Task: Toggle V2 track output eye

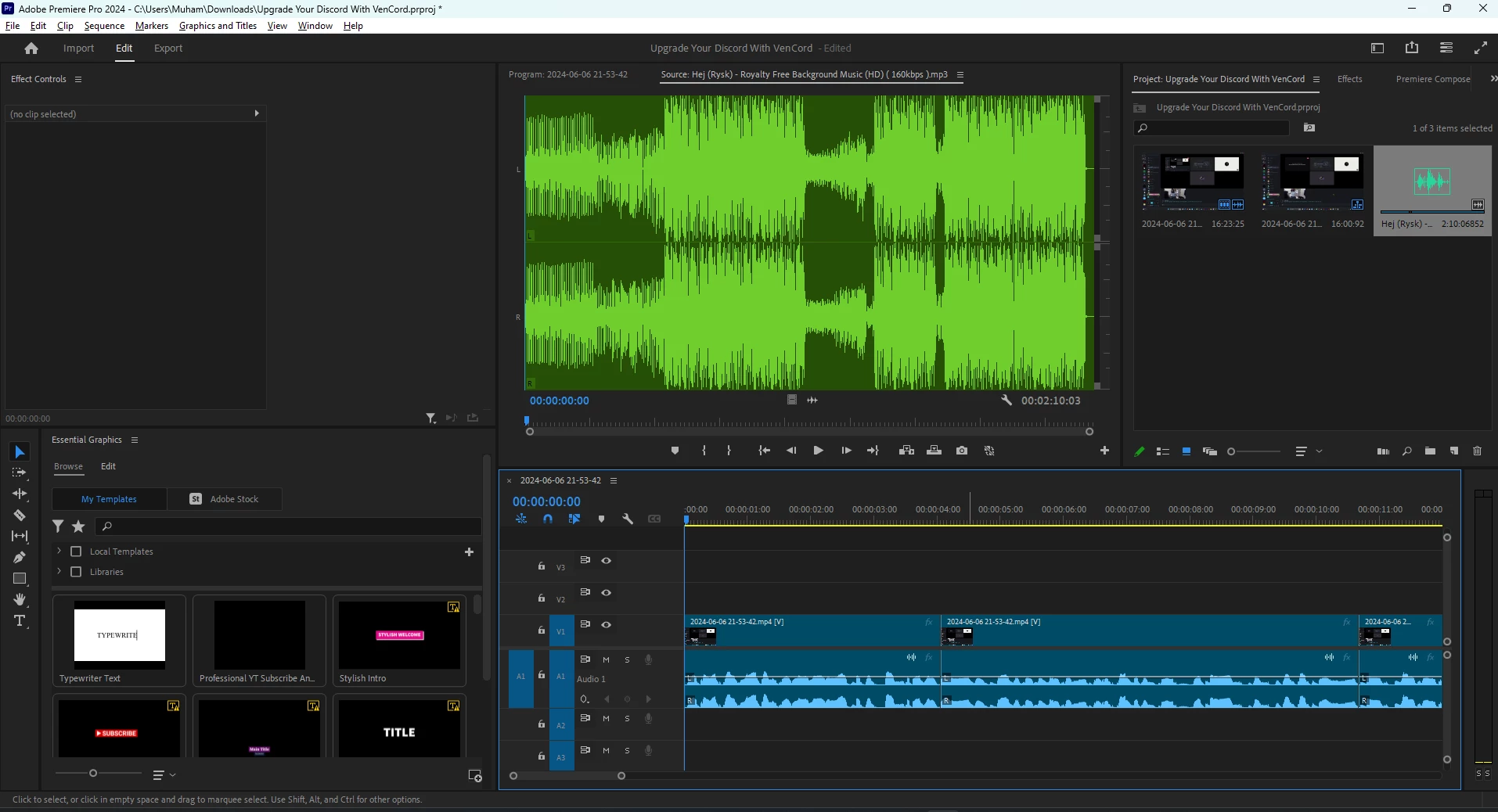Action: click(606, 593)
